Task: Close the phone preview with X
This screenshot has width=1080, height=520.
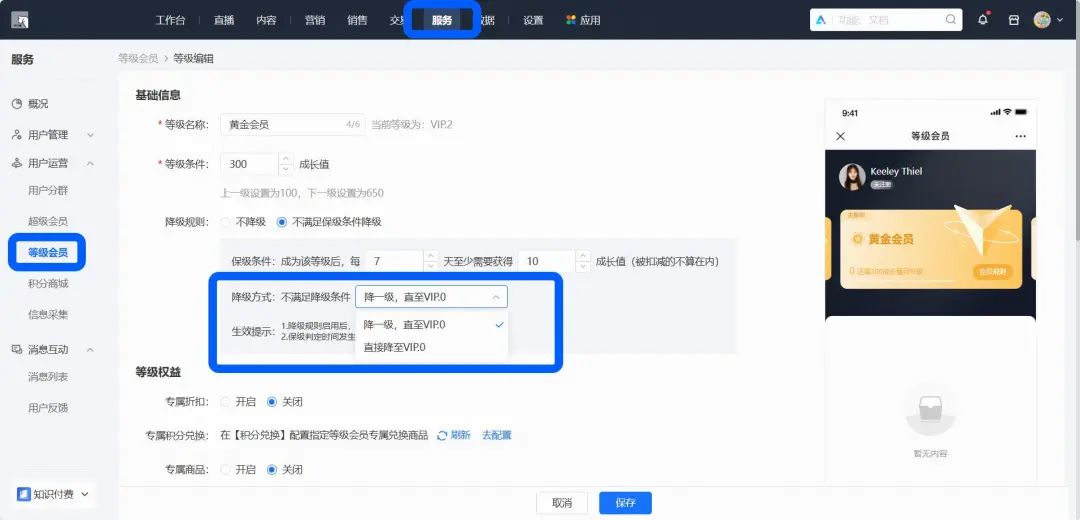Action: coord(840,136)
